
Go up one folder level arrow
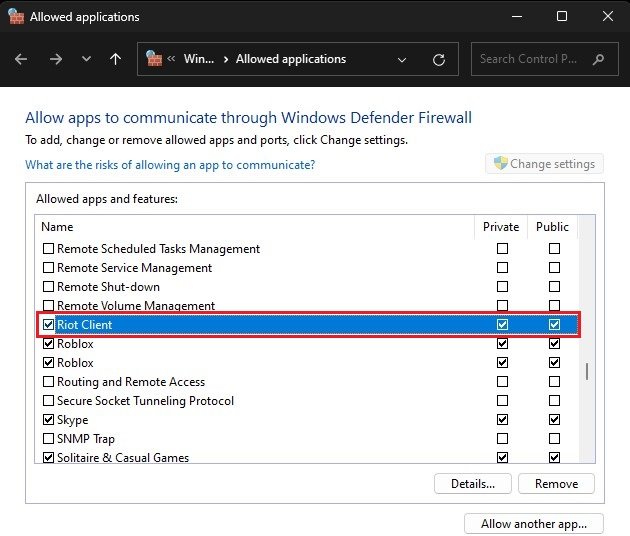(x=115, y=59)
